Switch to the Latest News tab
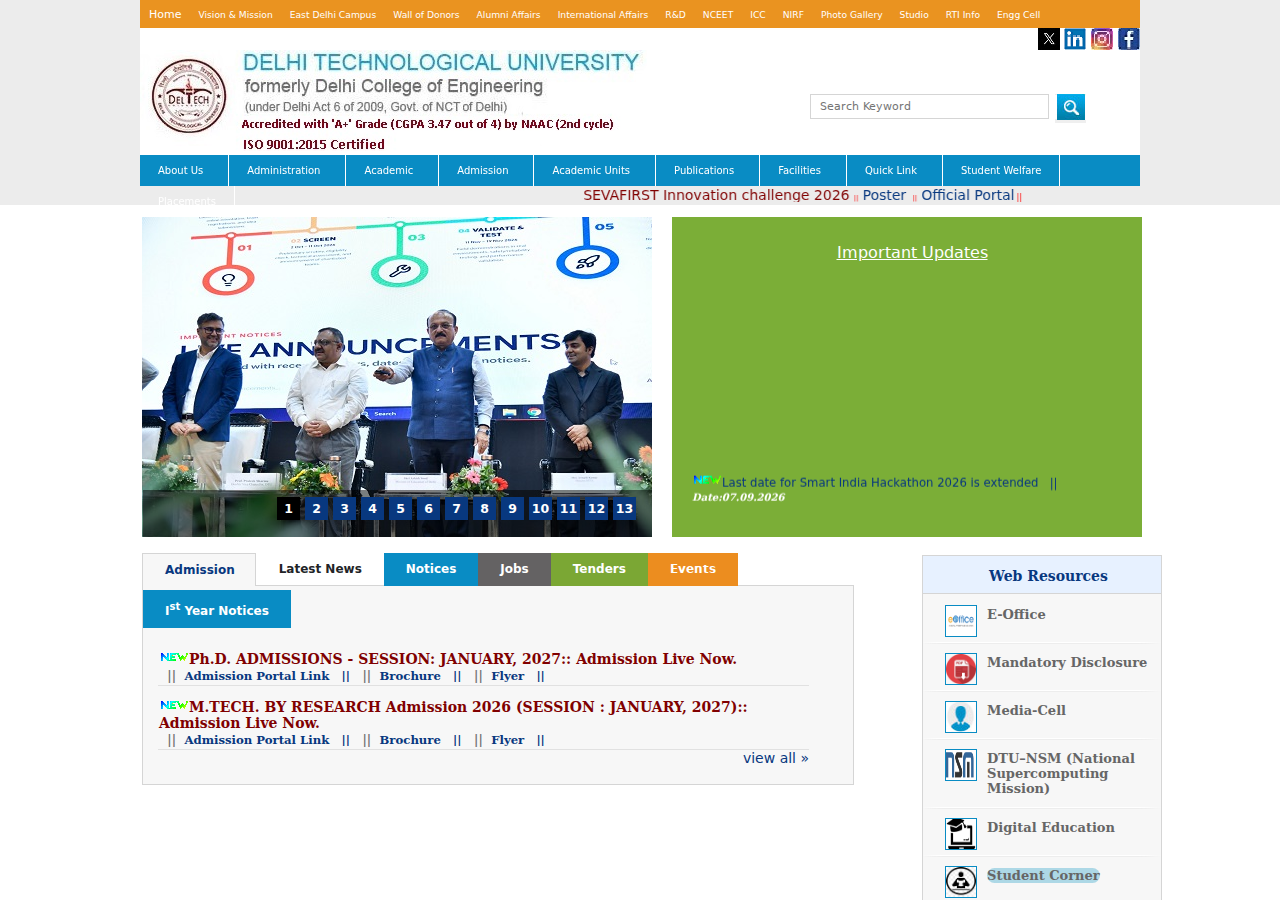1280x900 pixels. point(320,569)
